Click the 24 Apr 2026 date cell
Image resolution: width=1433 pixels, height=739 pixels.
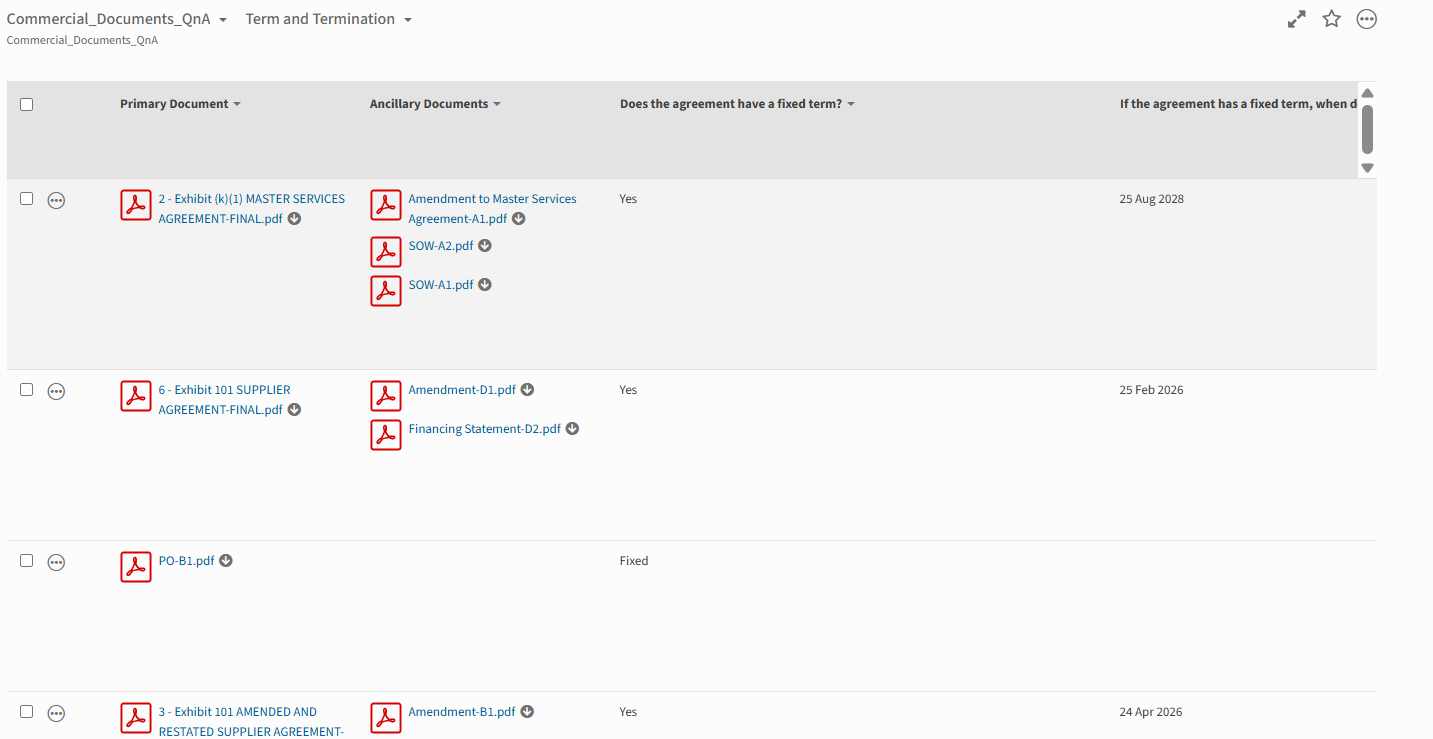(1151, 712)
